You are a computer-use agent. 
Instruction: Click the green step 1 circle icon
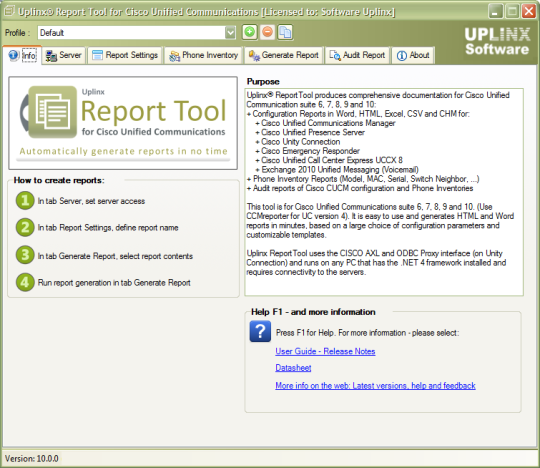pos(25,200)
